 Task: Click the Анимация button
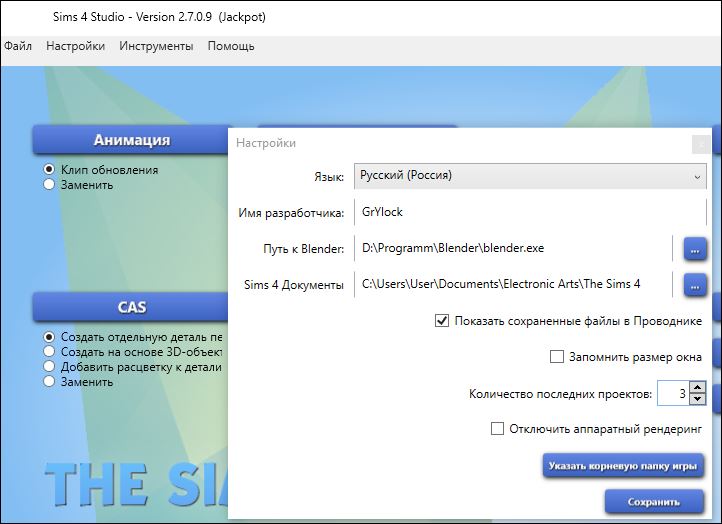(x=131, y=140)
